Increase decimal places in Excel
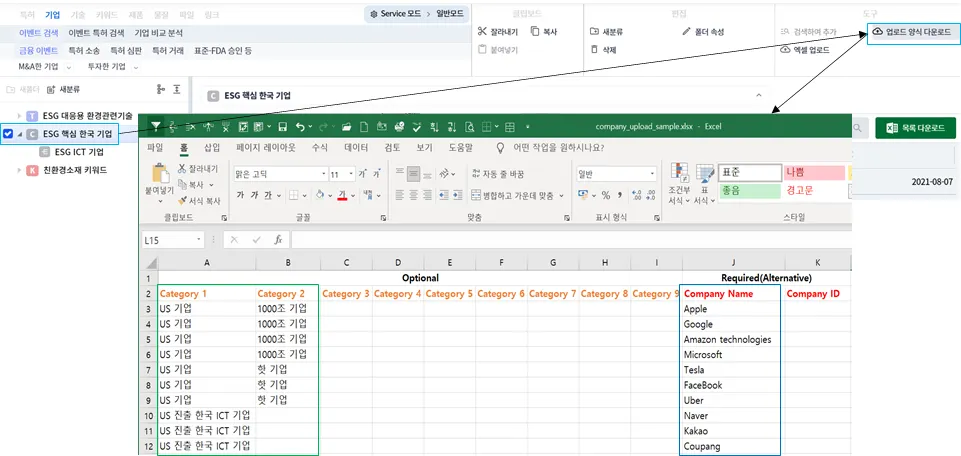This screenshot has width=961, height=456. point(636,196)
